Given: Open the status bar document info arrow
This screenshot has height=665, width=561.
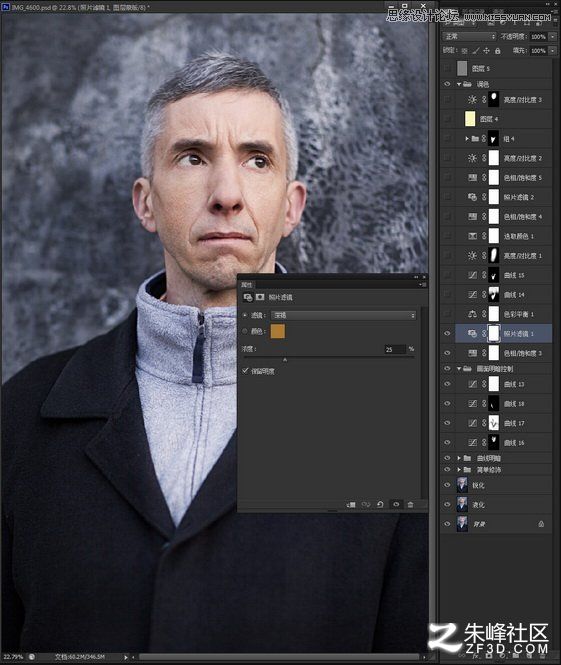Looking at the screenshot, I should [x=126, y=657].
